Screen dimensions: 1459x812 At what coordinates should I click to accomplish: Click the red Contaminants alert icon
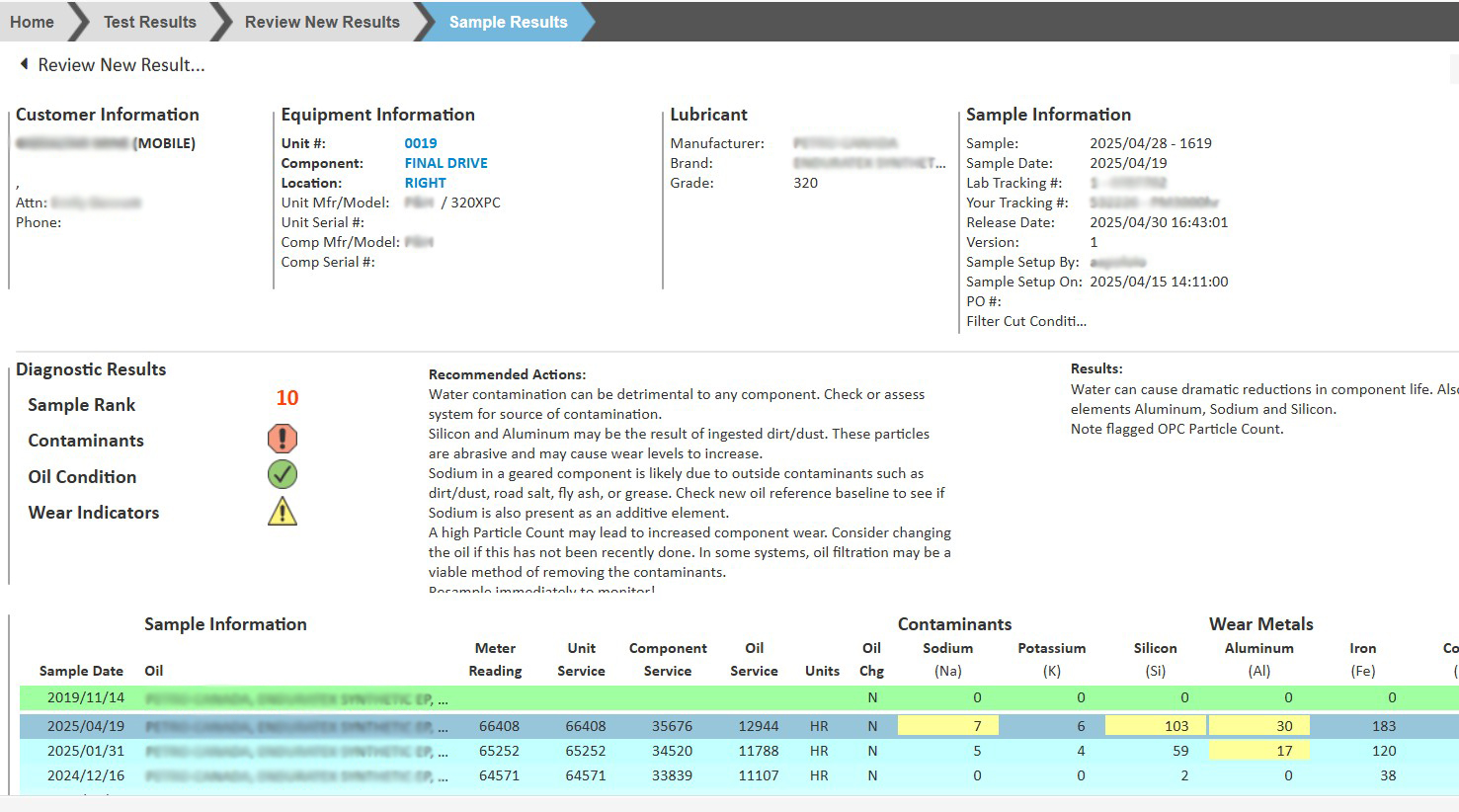point(282,439)
